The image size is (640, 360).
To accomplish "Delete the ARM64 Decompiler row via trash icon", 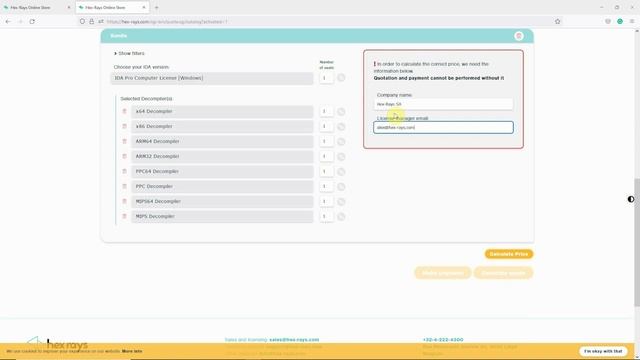I will coord(124,141).
